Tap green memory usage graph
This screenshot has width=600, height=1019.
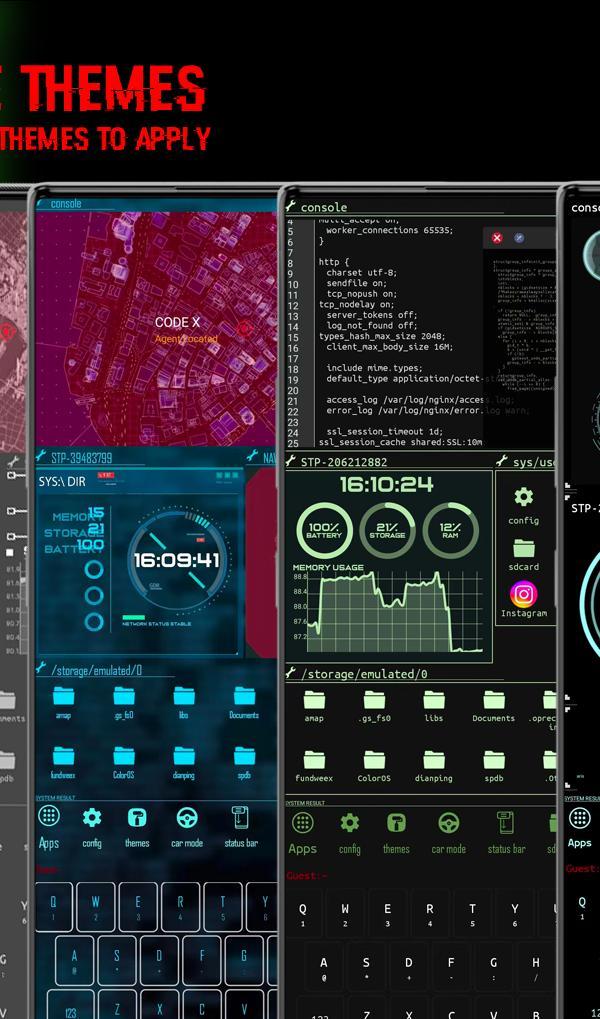[x=386, y=610]
